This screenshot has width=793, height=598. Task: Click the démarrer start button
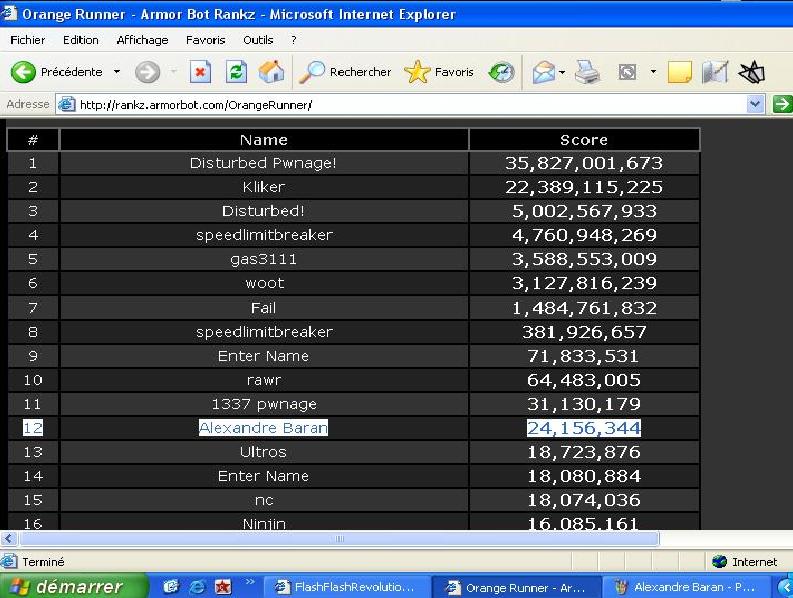72,587
